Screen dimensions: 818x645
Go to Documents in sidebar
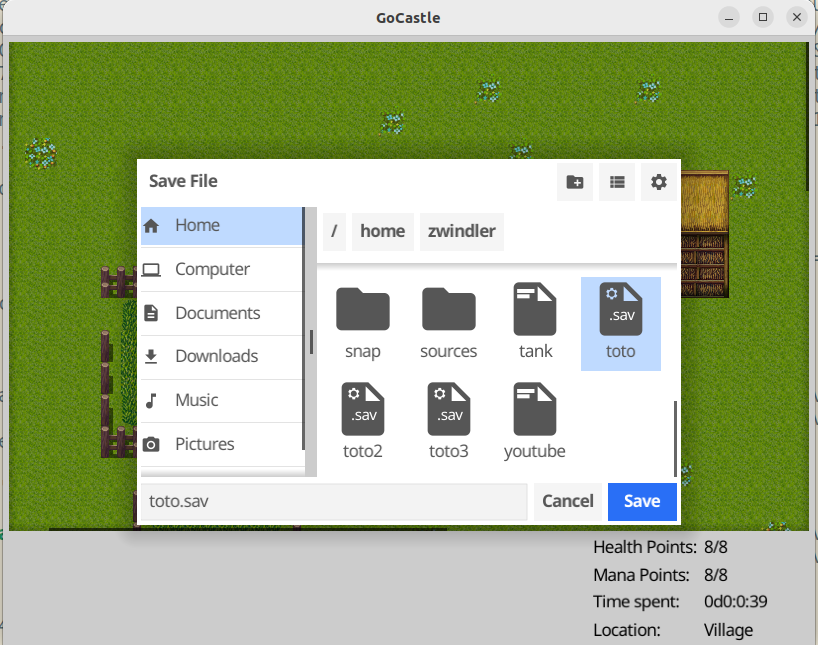(x=221, y=313)
